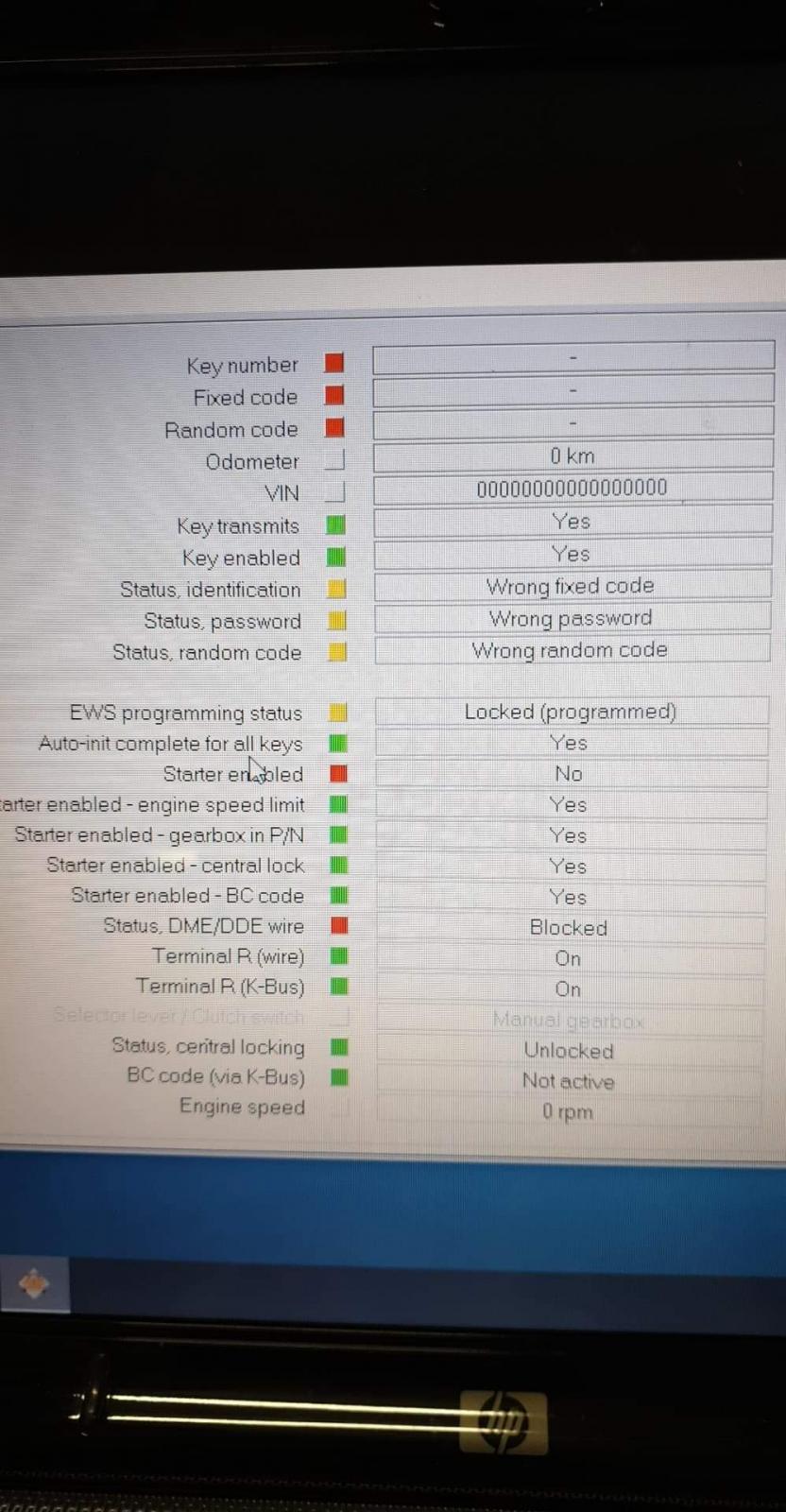The height and width of the screenshot is (1512, 786).
Task: Click the yellow indicator for Status, password
Action: [336, 621]
